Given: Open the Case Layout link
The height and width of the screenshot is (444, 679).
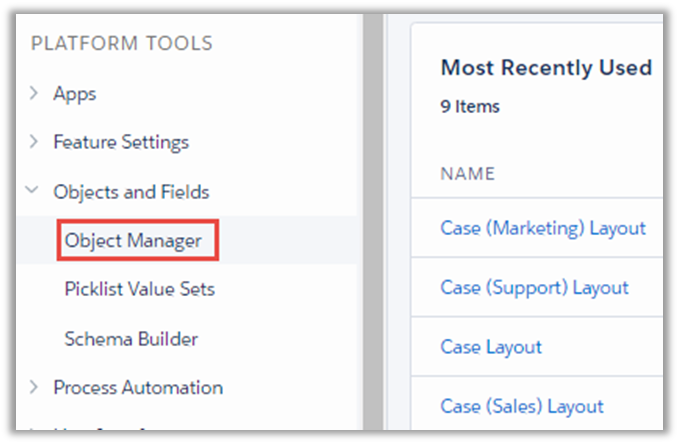Looking at the screenshot, I should point(491,347).
